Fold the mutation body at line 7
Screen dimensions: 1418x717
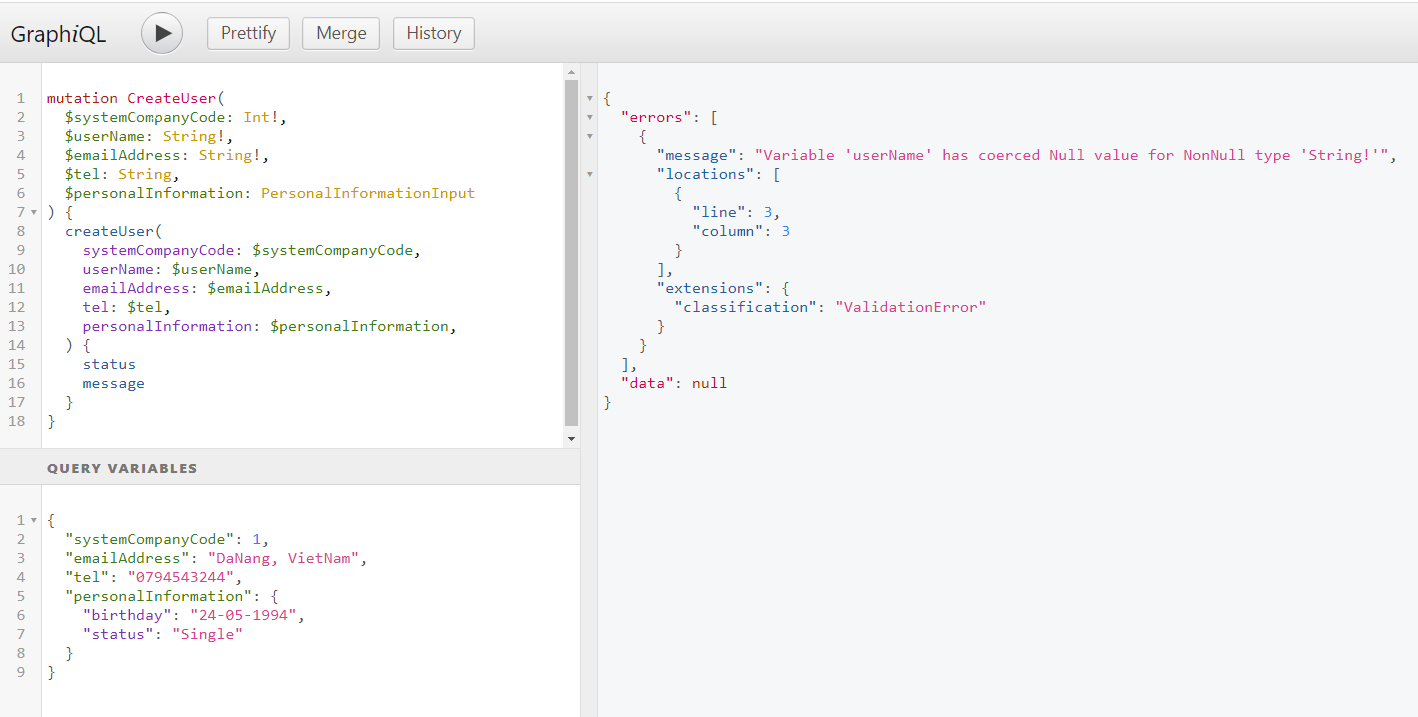pos(35,213)
